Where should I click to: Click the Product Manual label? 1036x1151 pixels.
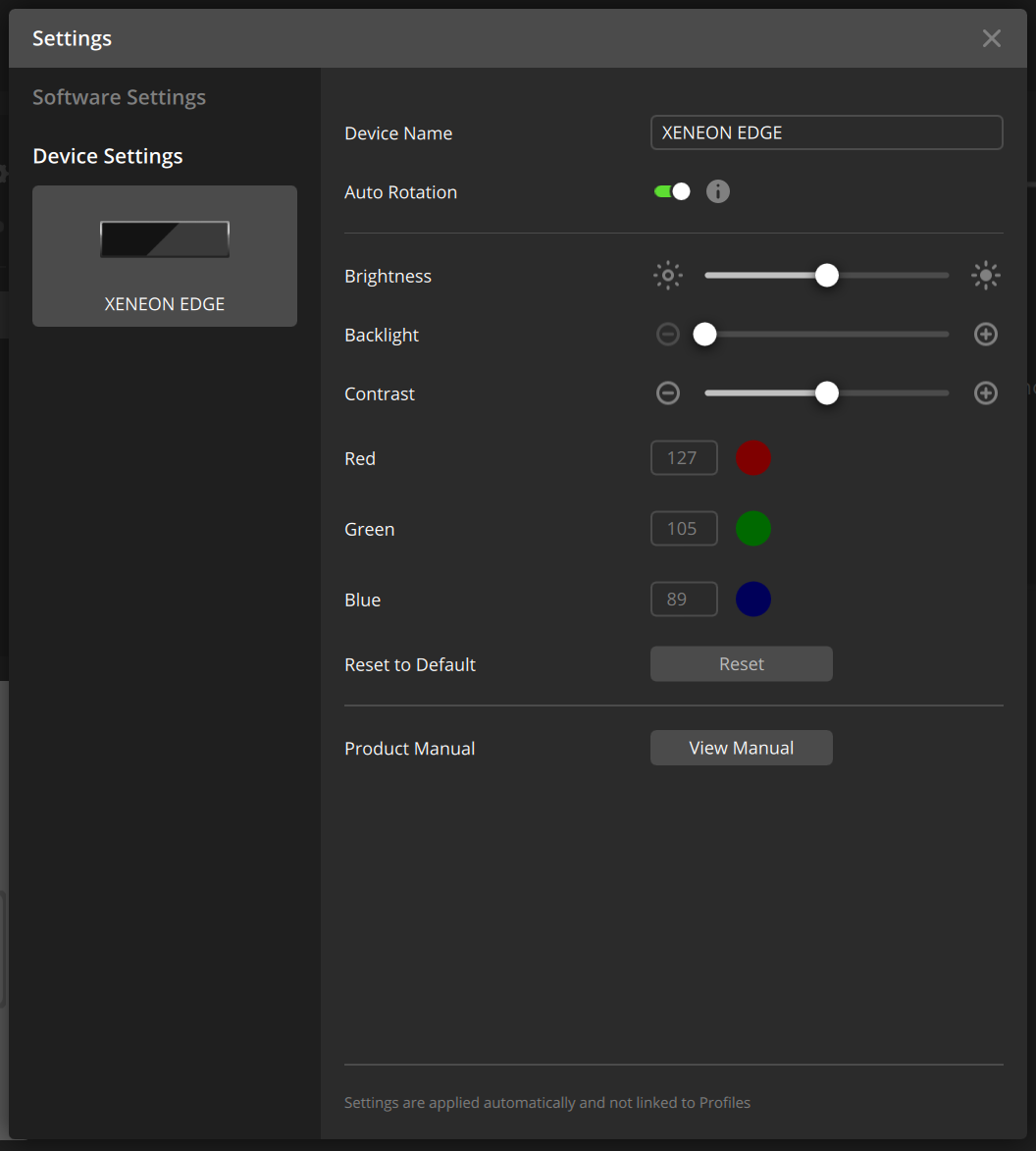409,748
